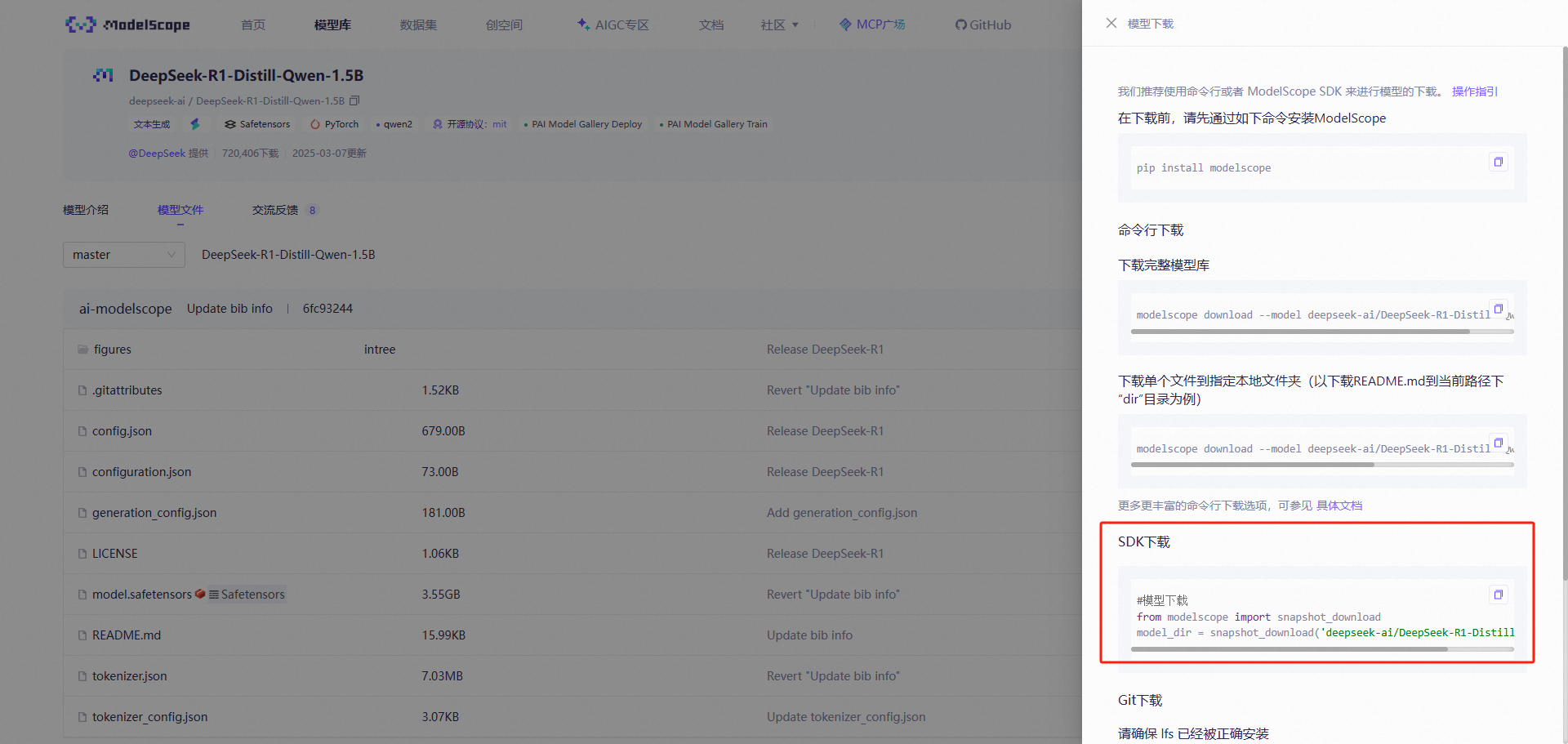Copy the pip install modelscope command
This screenshot has width=1568, height=744.
point(1498,162)
